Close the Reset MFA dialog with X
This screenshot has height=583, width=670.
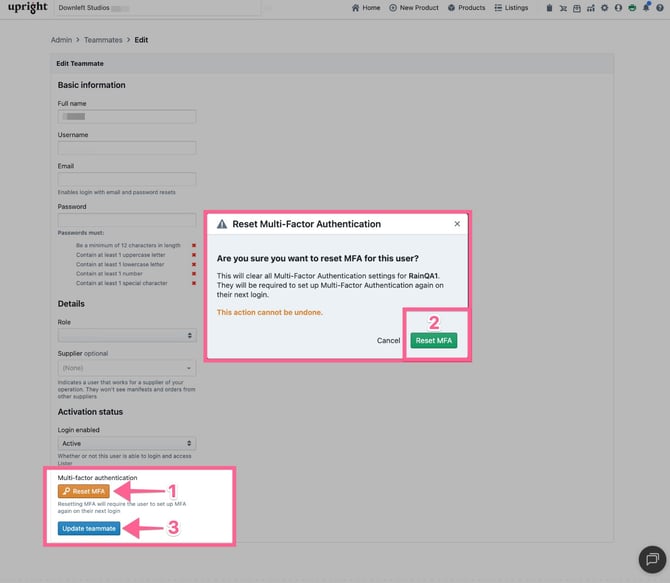457,224
